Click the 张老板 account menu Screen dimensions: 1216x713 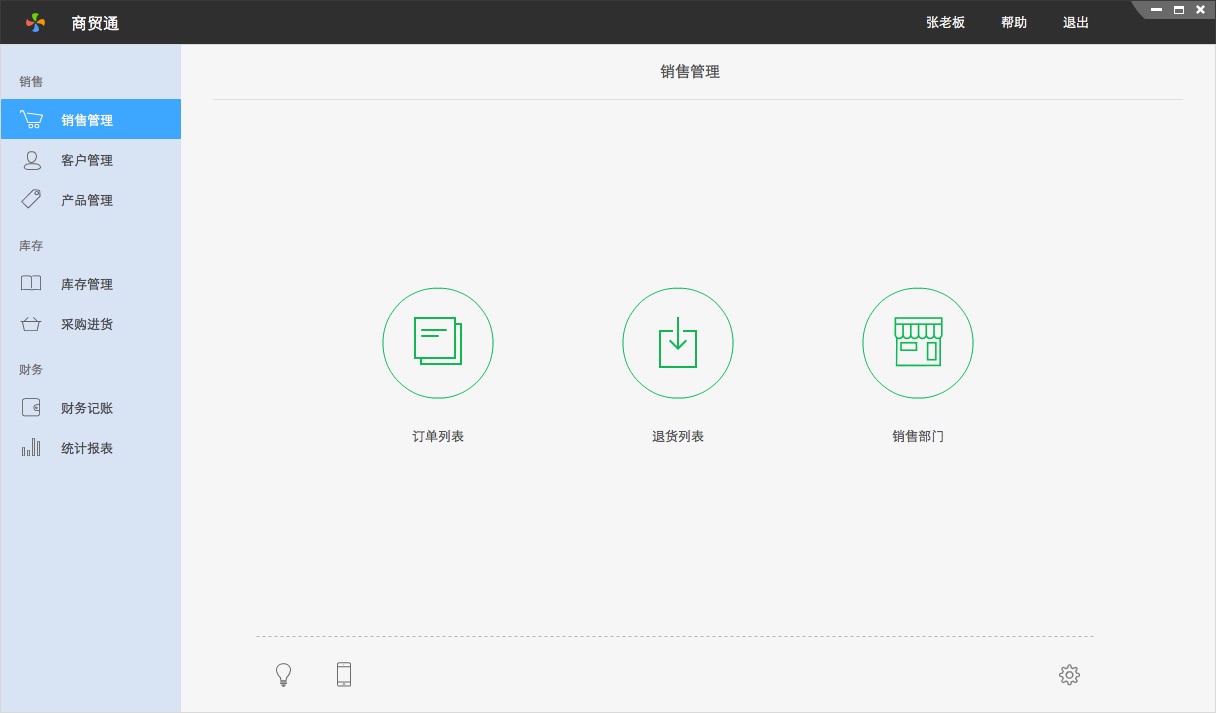click(x=944, y=22)
